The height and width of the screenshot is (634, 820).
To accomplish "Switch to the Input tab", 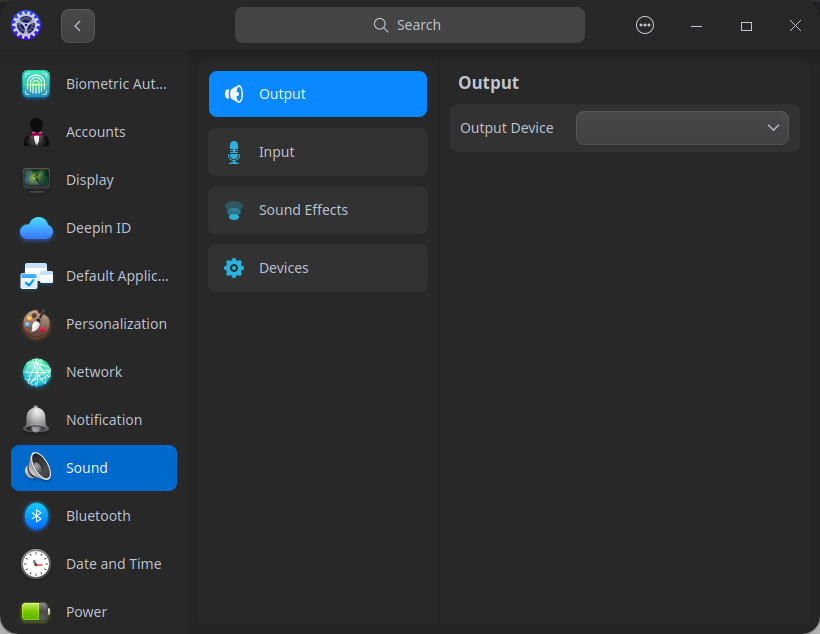I will point(318,152).
